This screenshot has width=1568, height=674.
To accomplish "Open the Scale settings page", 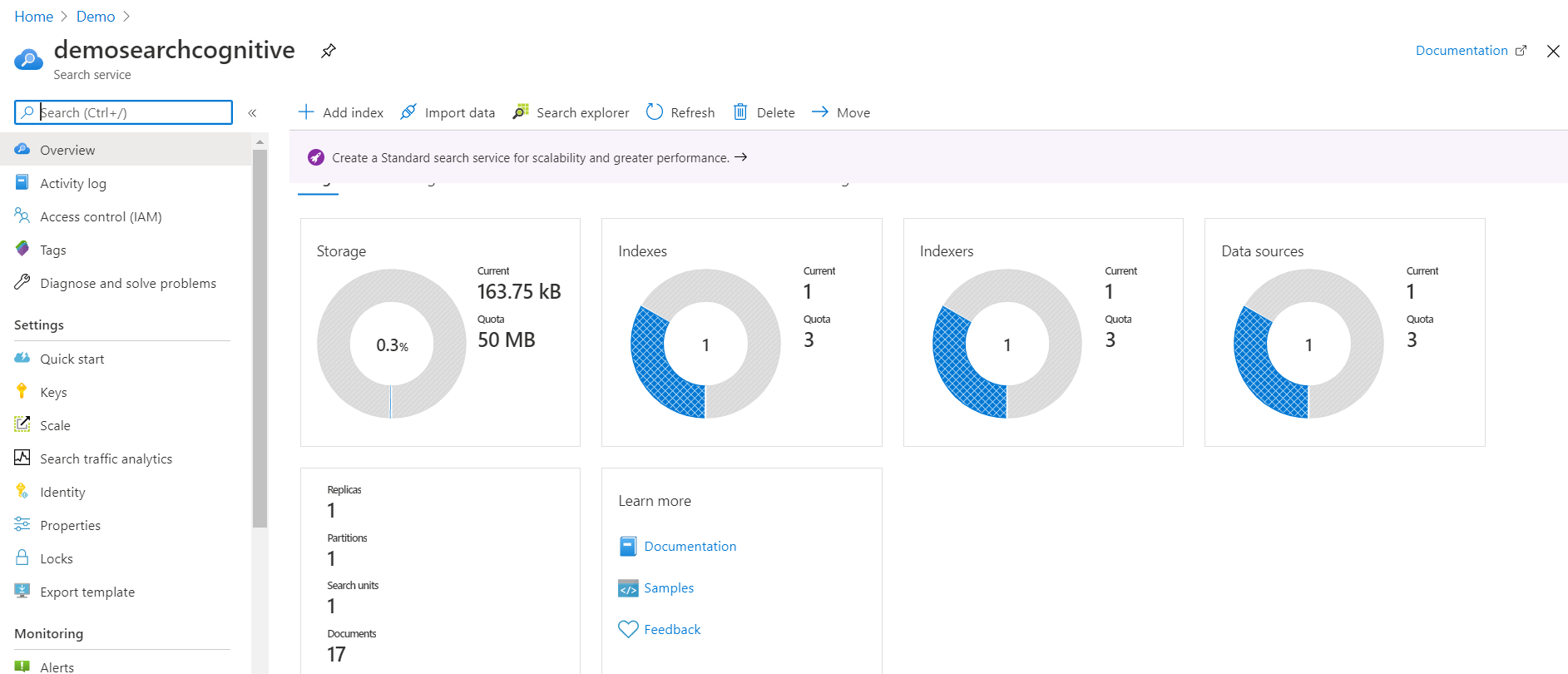I will [55, 425].
